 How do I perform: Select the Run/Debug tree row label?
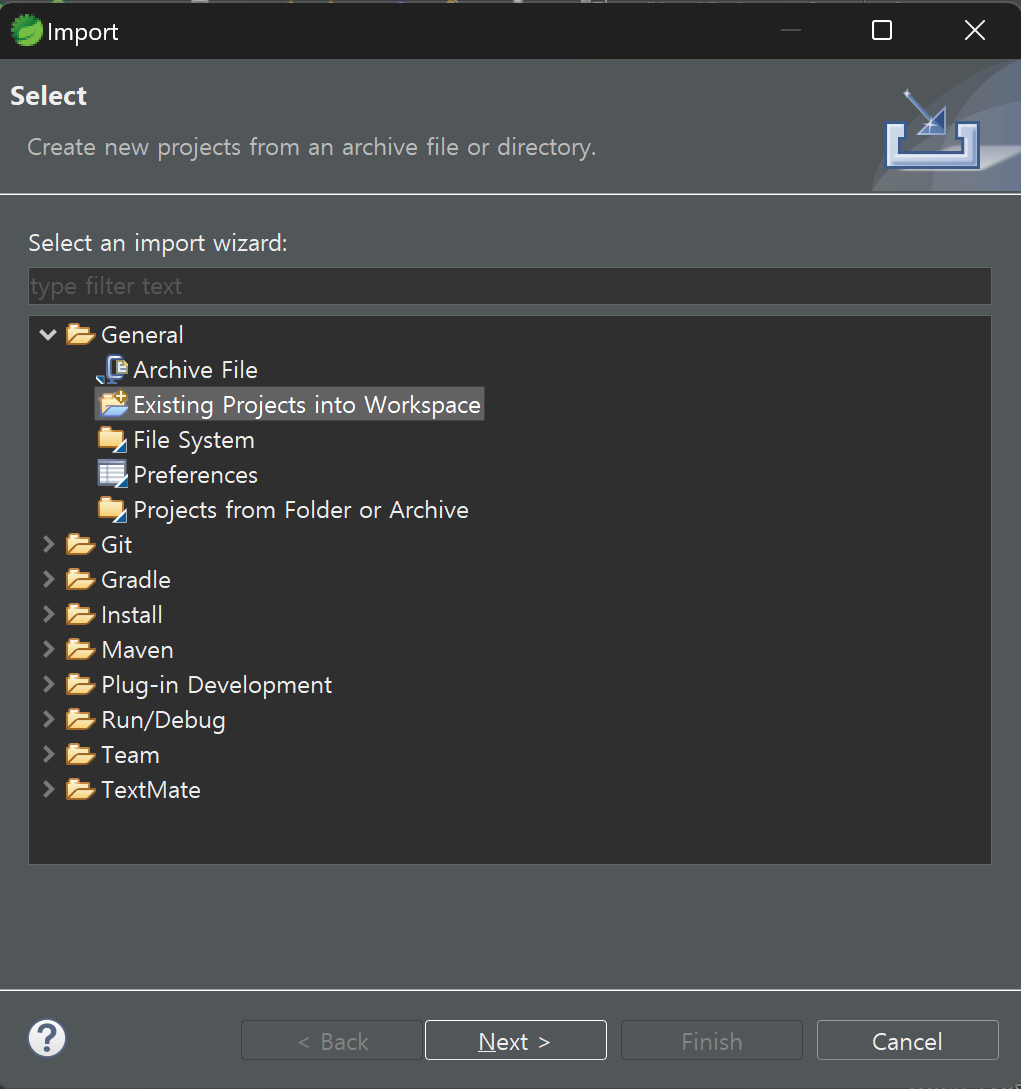pyautogui.click(x=163, y=720)
